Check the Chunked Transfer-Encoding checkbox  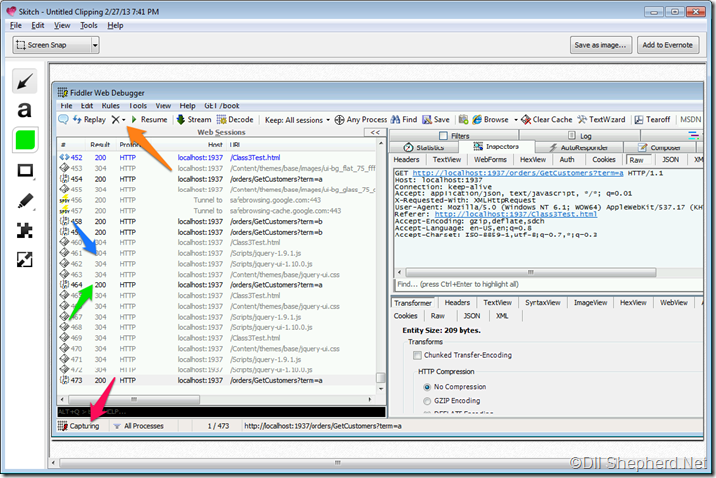(x=417, y=355)
